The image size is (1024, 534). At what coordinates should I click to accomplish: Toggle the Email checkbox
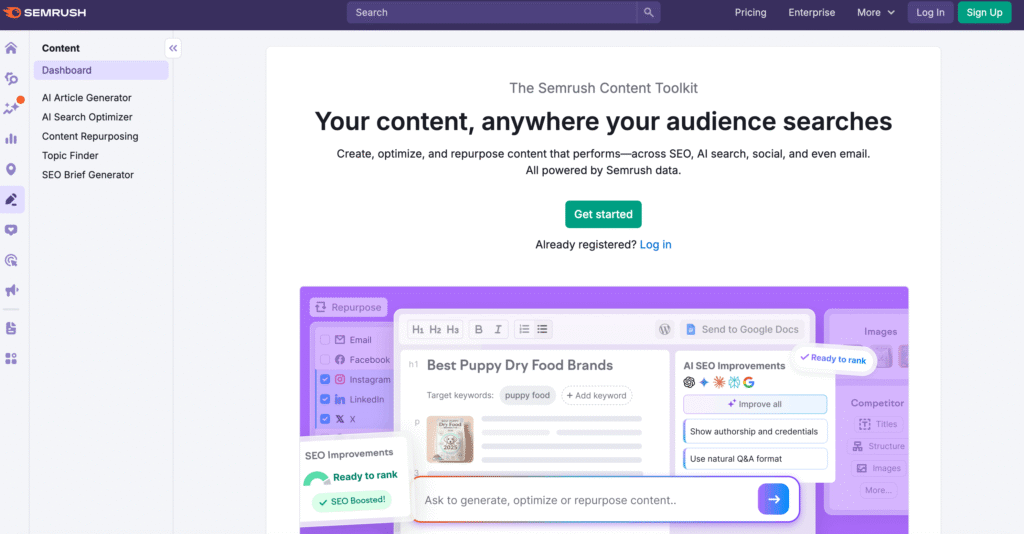(325, 339)
